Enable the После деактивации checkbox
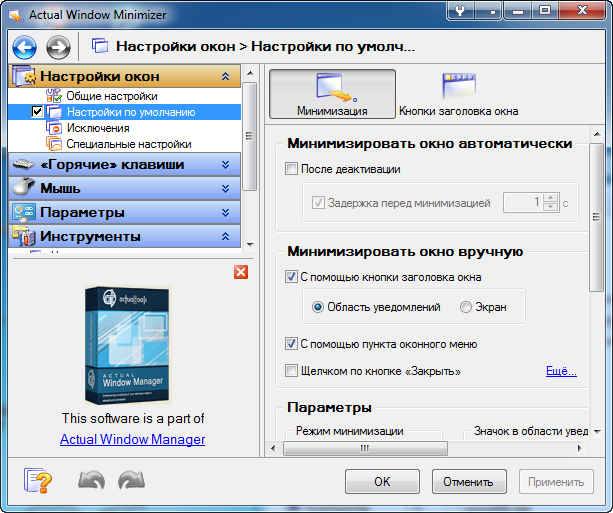The height and width of the screenshot is (513, 613). (x=292, y=169)
